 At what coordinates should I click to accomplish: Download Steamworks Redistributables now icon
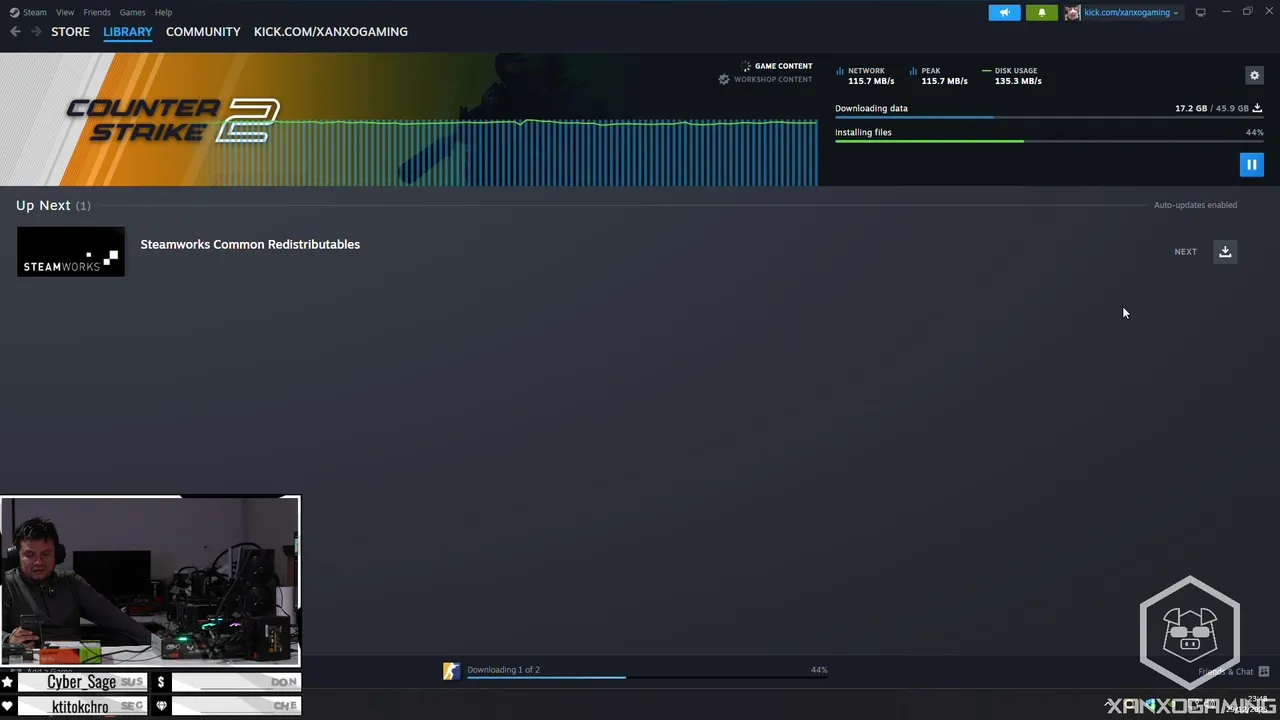(x=1225, y=251)
